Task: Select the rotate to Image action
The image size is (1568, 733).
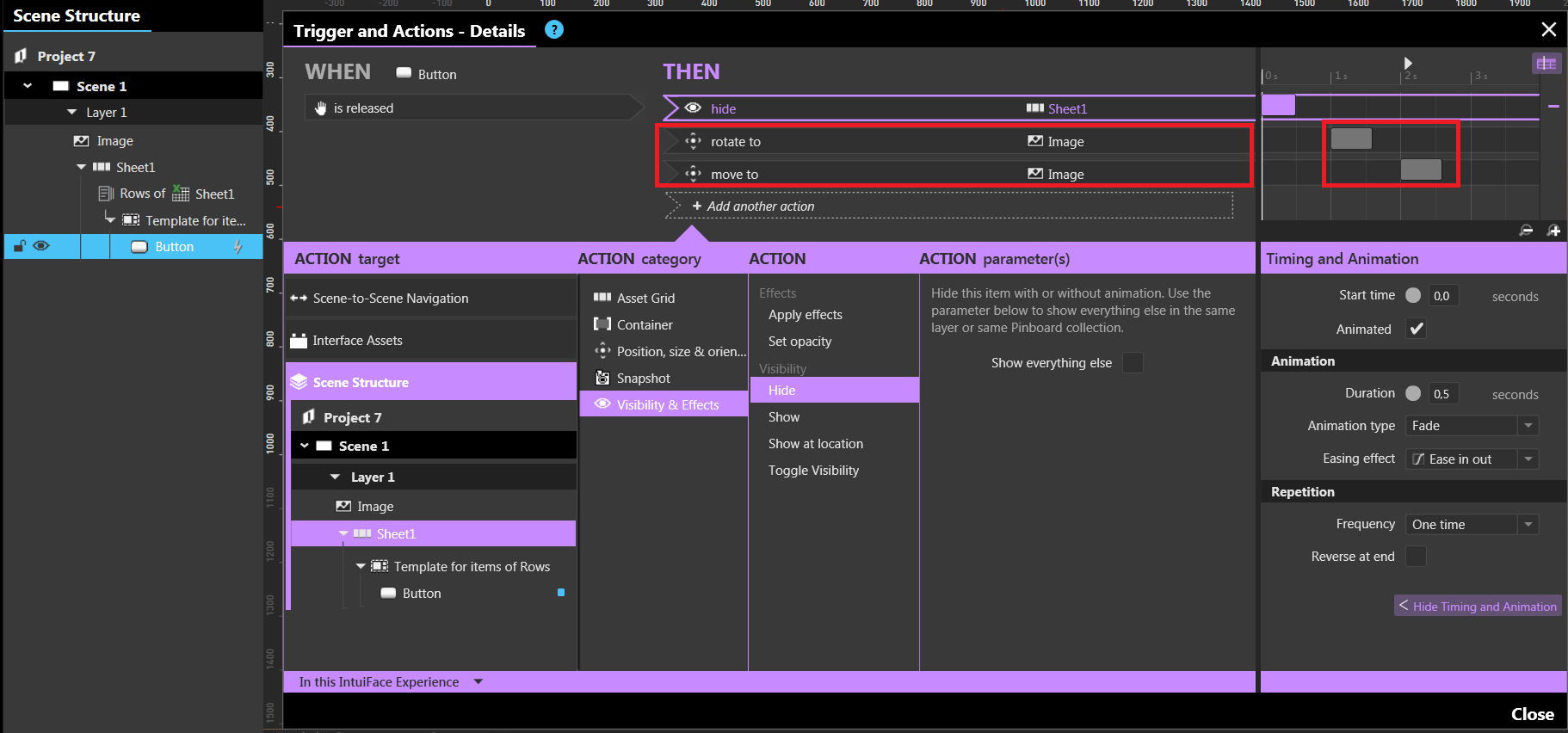Action: click(x=959, y=141)
